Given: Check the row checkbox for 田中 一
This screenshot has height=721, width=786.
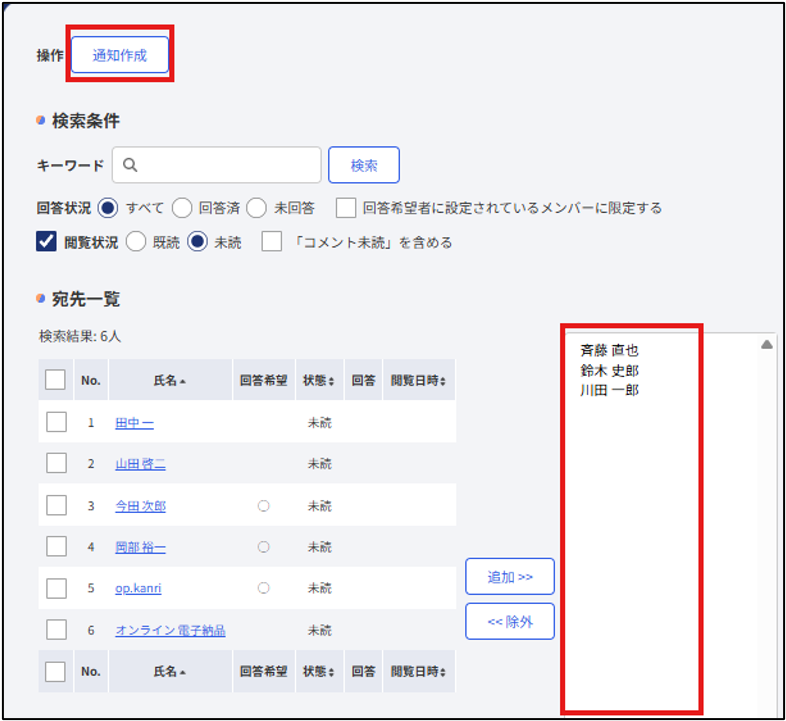Looking at the screenshot, I should pyautogui.click(x=56, y=422).
